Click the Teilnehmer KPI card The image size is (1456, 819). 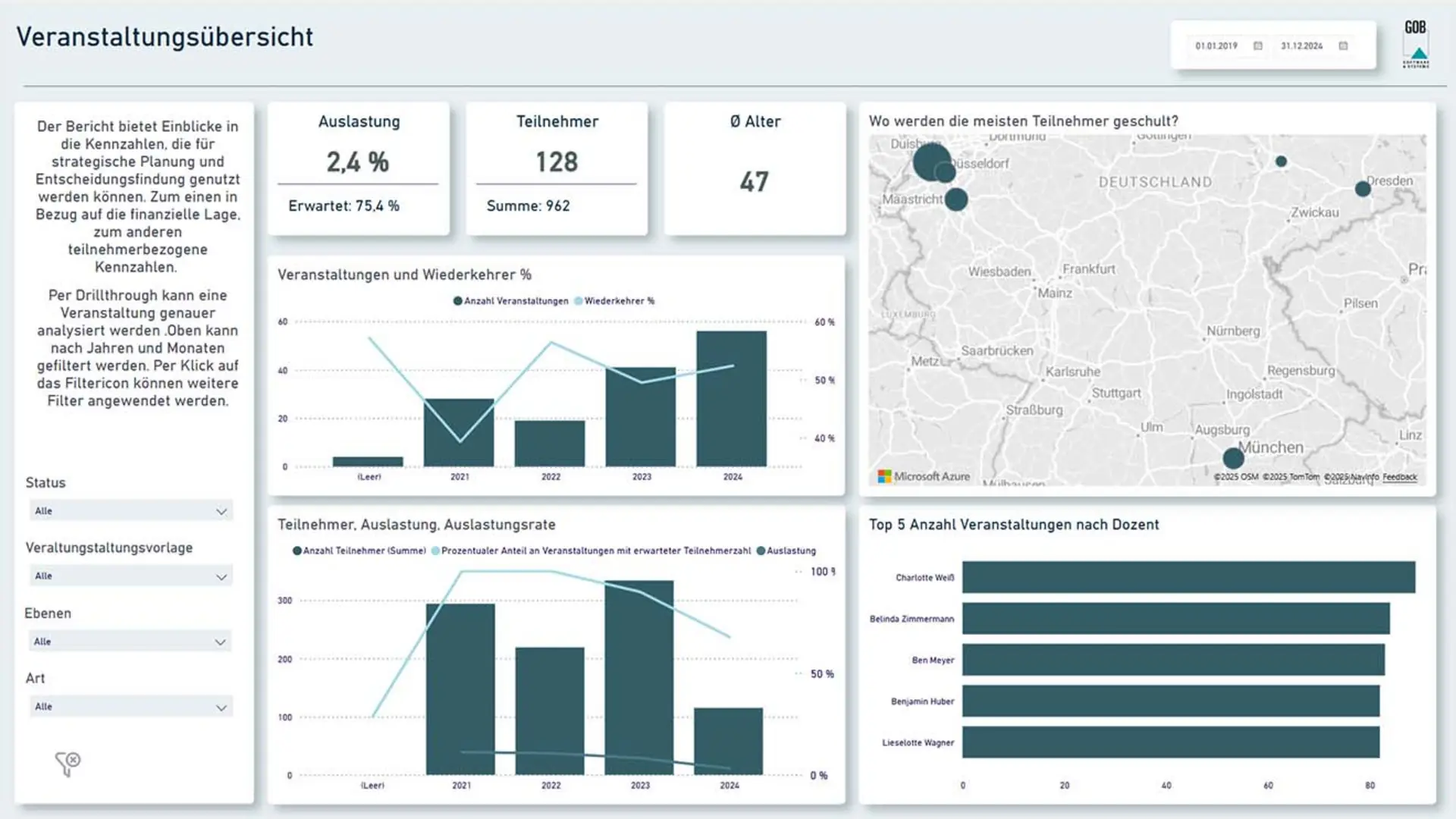point(556,162)
